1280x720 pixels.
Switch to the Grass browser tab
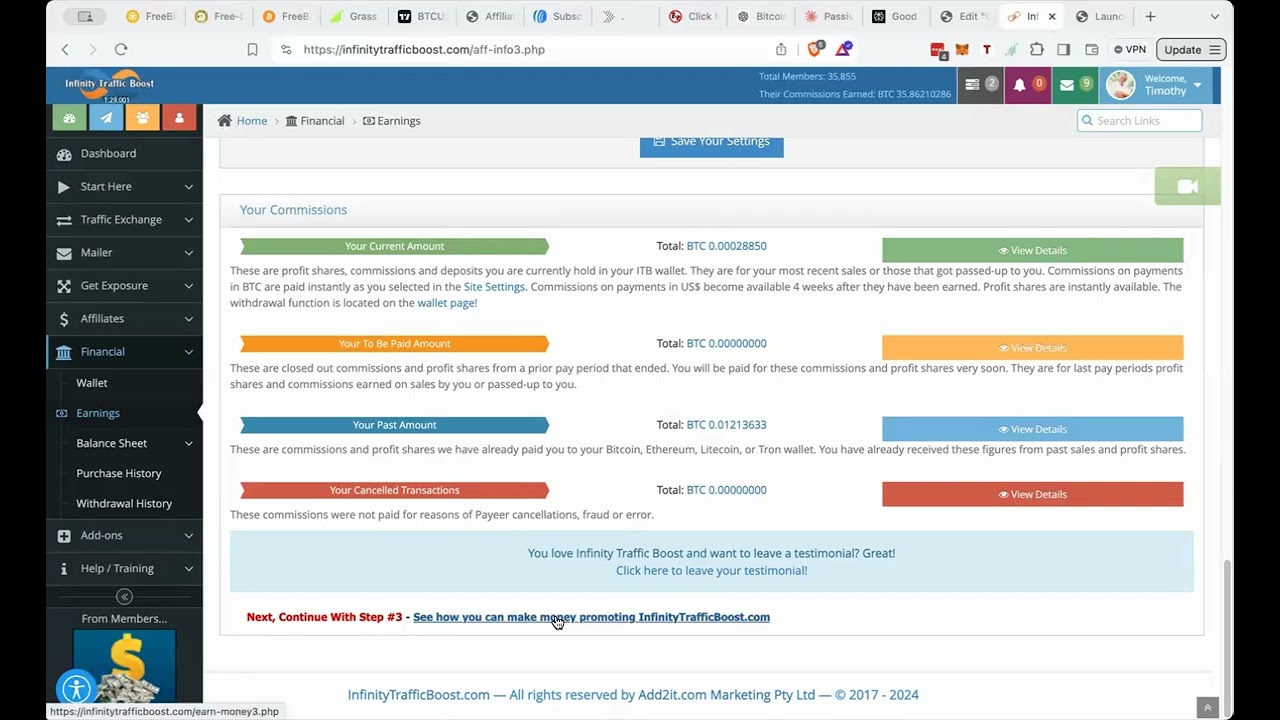coord(353,16)
